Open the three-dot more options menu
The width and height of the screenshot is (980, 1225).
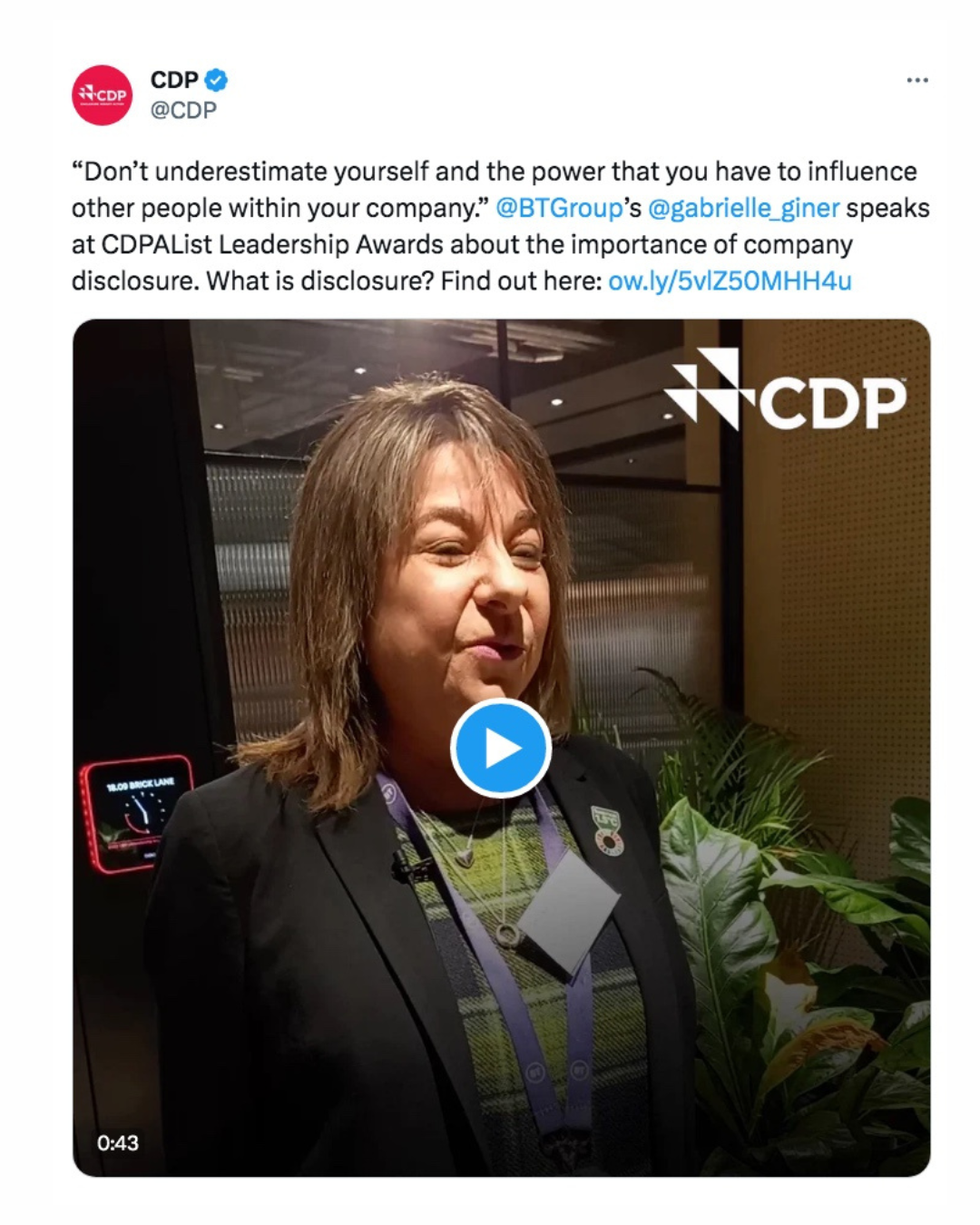click(x=917, y=80)
